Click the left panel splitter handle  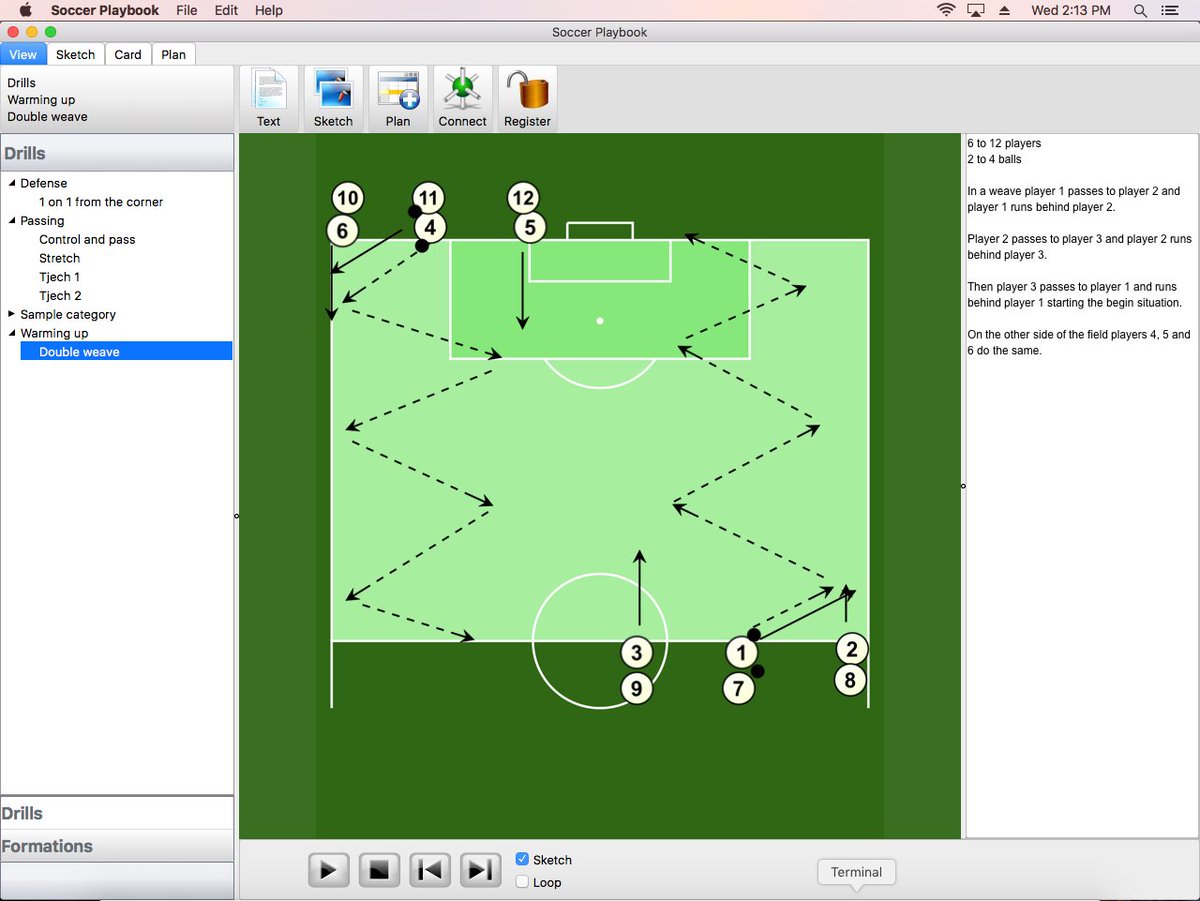tap(237, 516)
